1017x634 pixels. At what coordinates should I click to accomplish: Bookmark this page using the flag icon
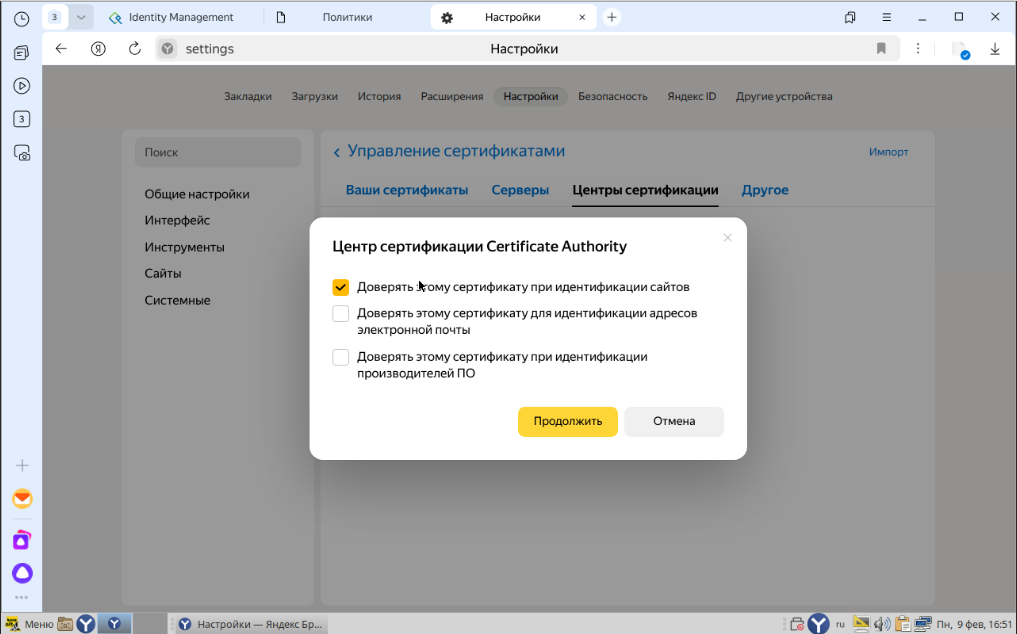[881, 48]
